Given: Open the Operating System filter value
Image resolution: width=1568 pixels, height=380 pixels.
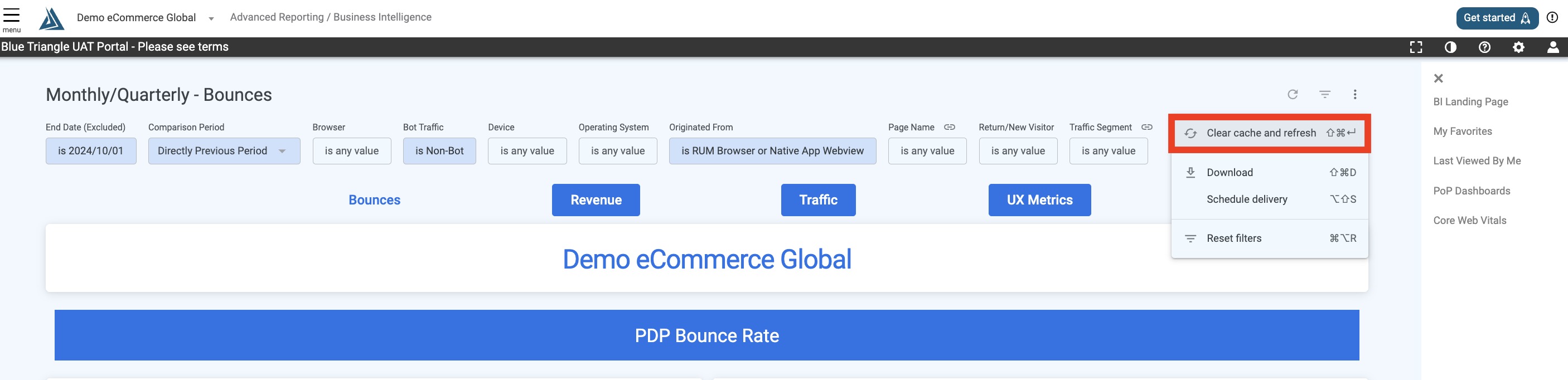Looking at the screenshot, I should [x=618, y=151].
